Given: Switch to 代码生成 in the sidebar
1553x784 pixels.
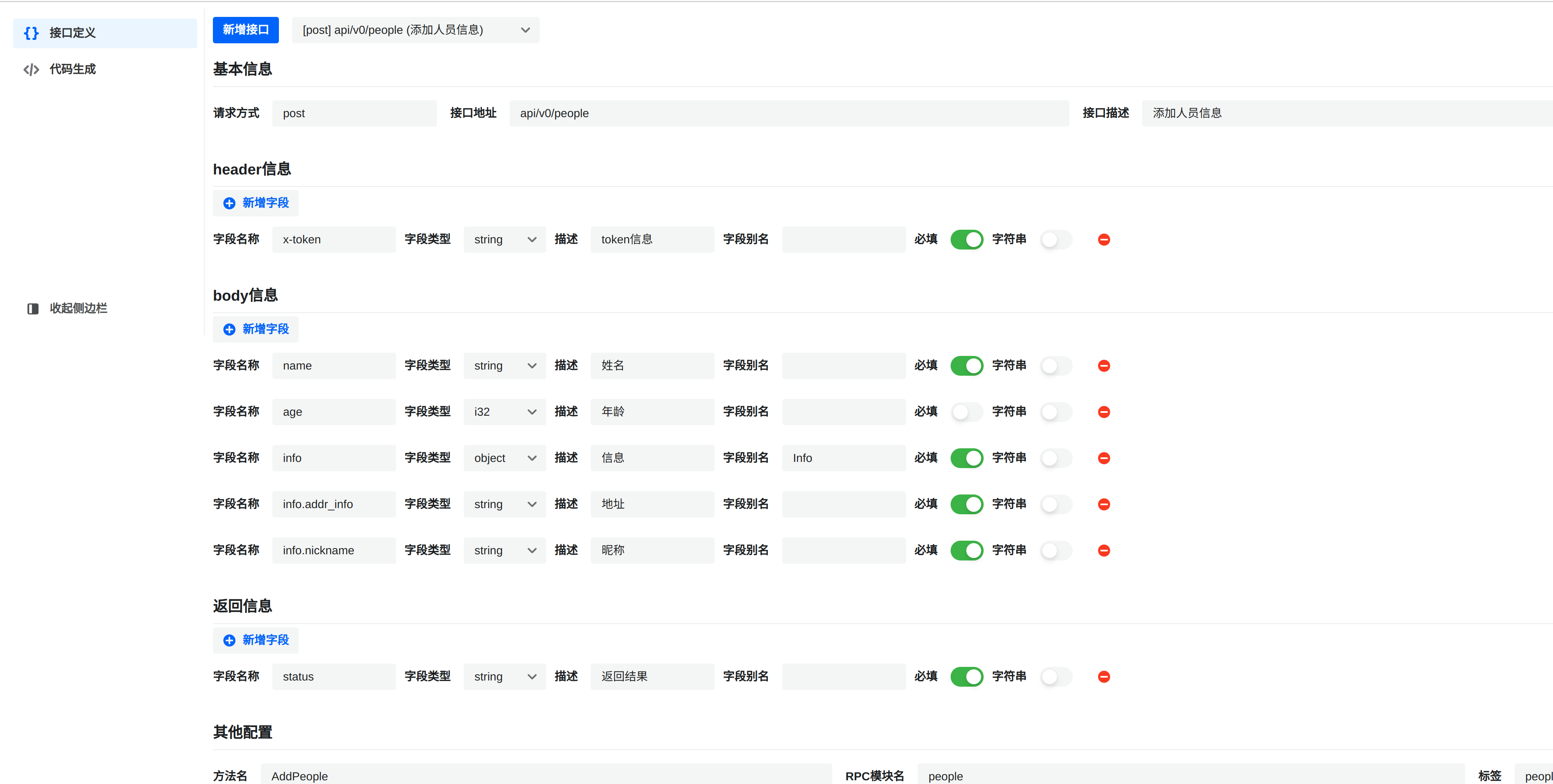Looking at the screenshot, I should tap(72, 69).
